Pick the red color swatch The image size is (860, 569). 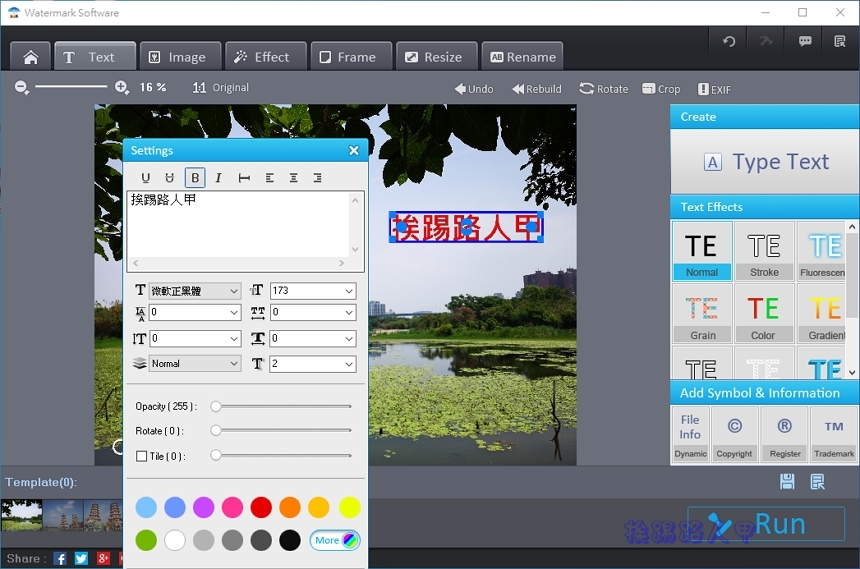pos(261,508)
